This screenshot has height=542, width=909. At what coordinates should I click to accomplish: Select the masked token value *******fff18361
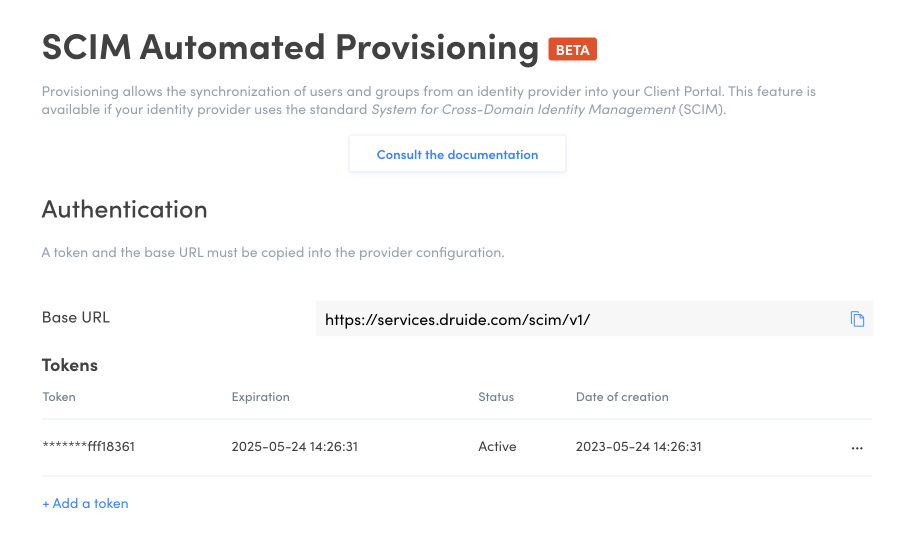88,446
